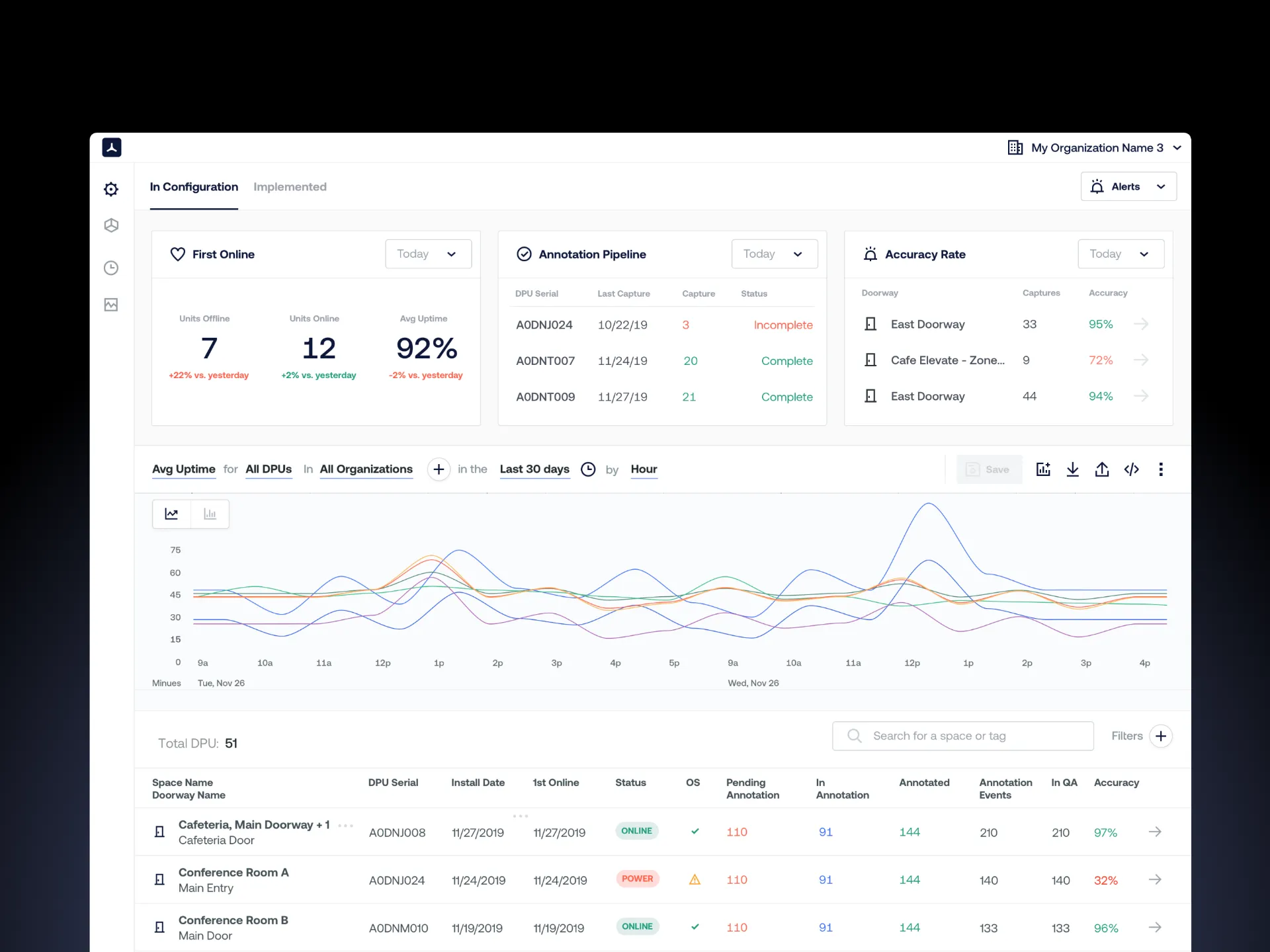Screen dimensions: 1270x952
Task: Open the cube icon in sidebar
Action: [111, 225]
